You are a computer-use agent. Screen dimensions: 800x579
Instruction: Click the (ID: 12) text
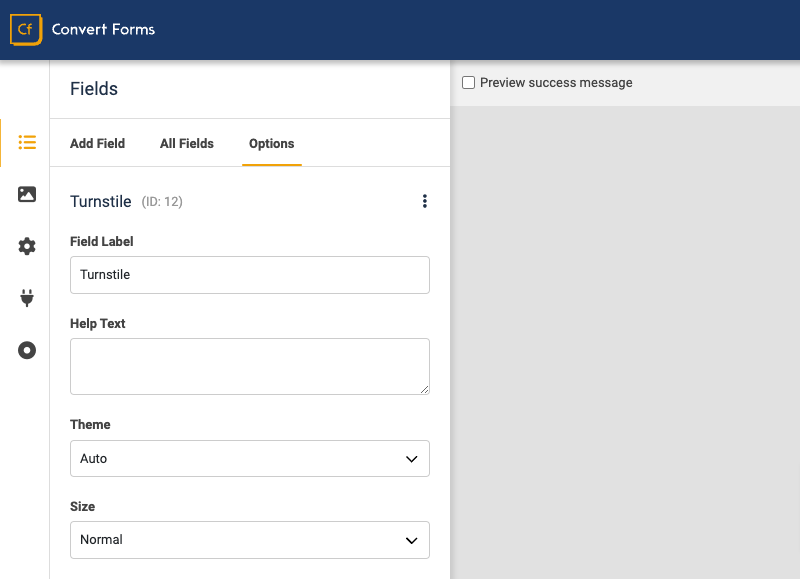[162, 202]
